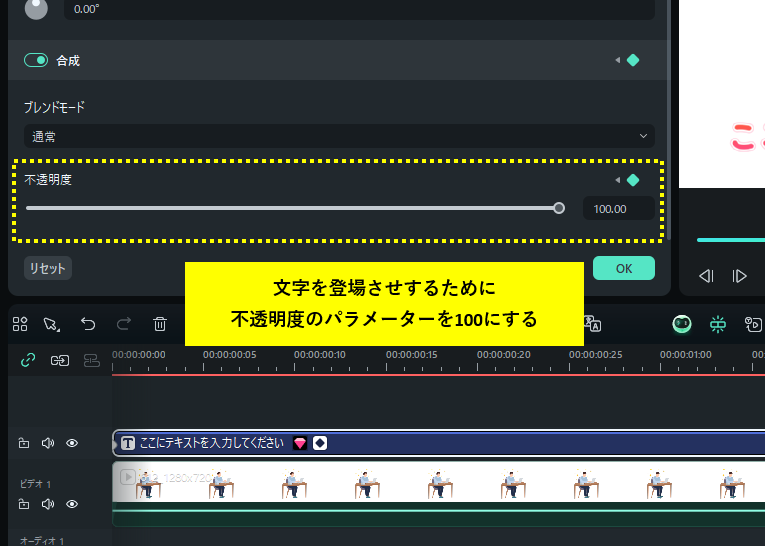Click the preview playback progress bar
This screenshot has height=546, width=765.
coord(731,240)
